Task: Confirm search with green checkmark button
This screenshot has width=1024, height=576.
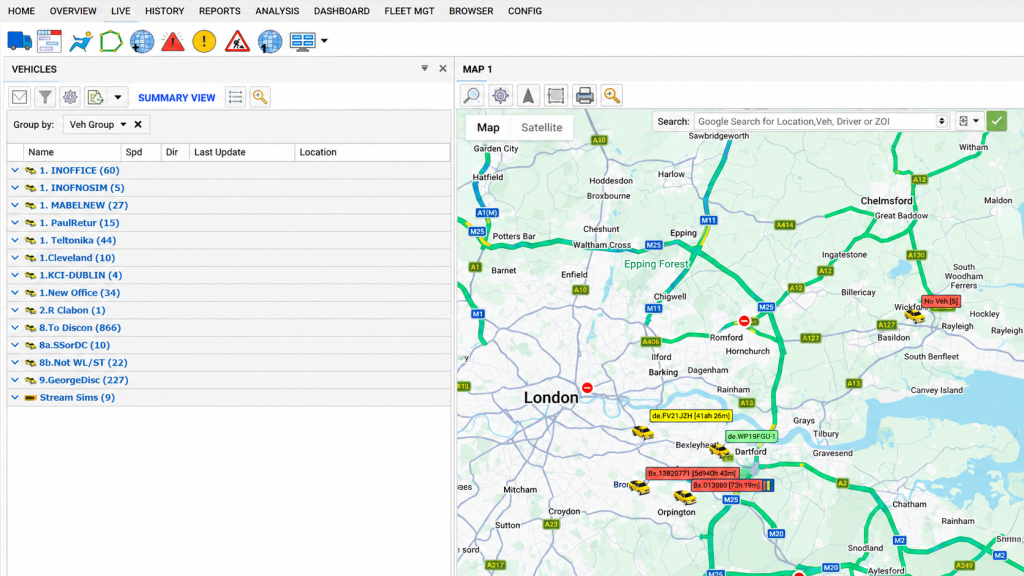Action: pyautogui.click(x=997, y=121)
